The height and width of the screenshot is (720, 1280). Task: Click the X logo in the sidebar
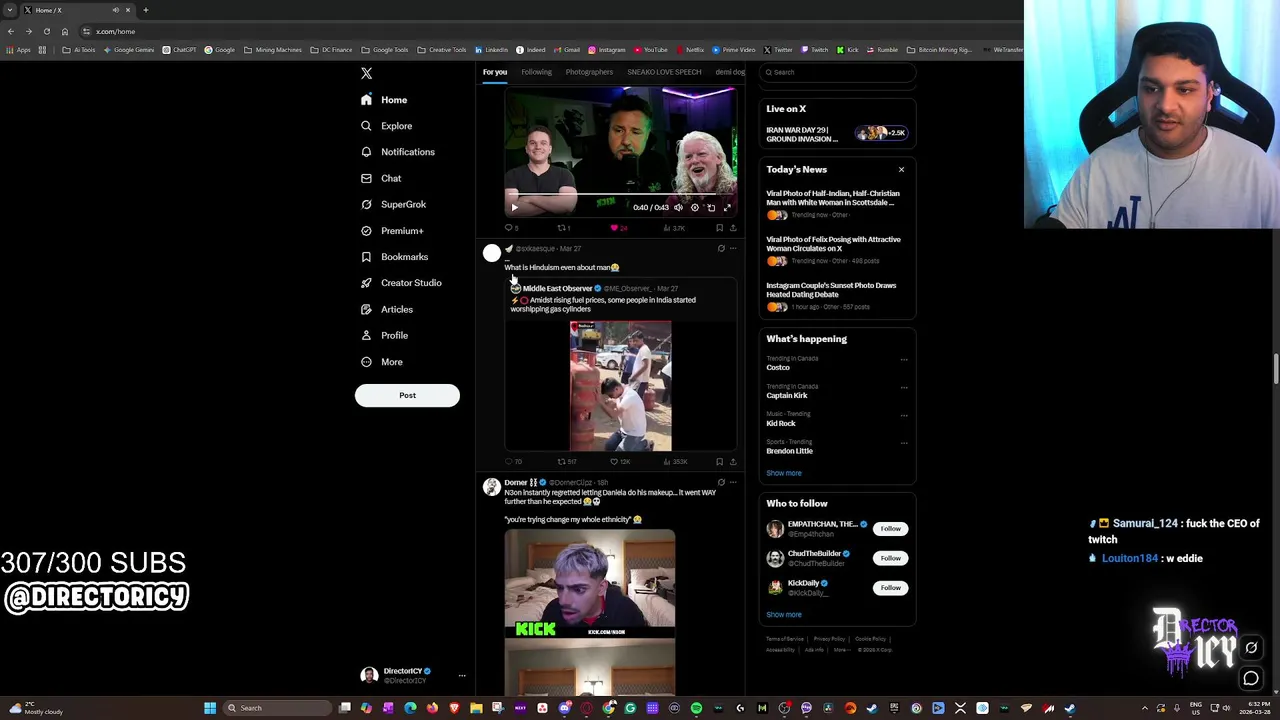click(366, 73)
